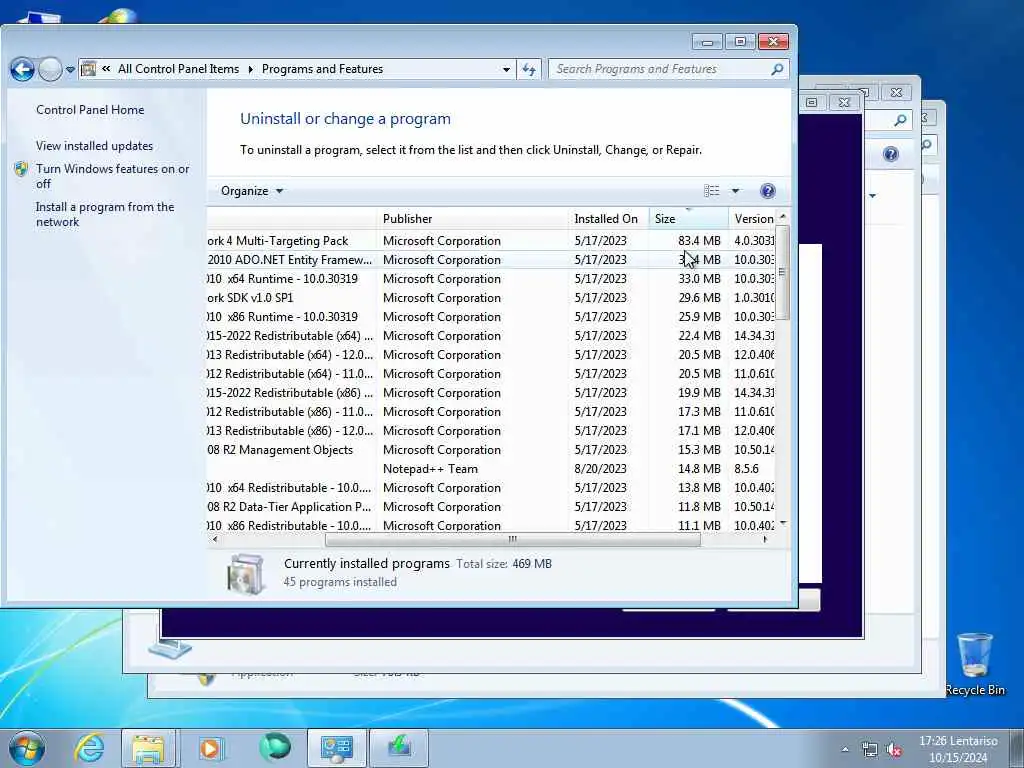
Task: Click the installer taskbar button with green arrow
Action: 399,748
